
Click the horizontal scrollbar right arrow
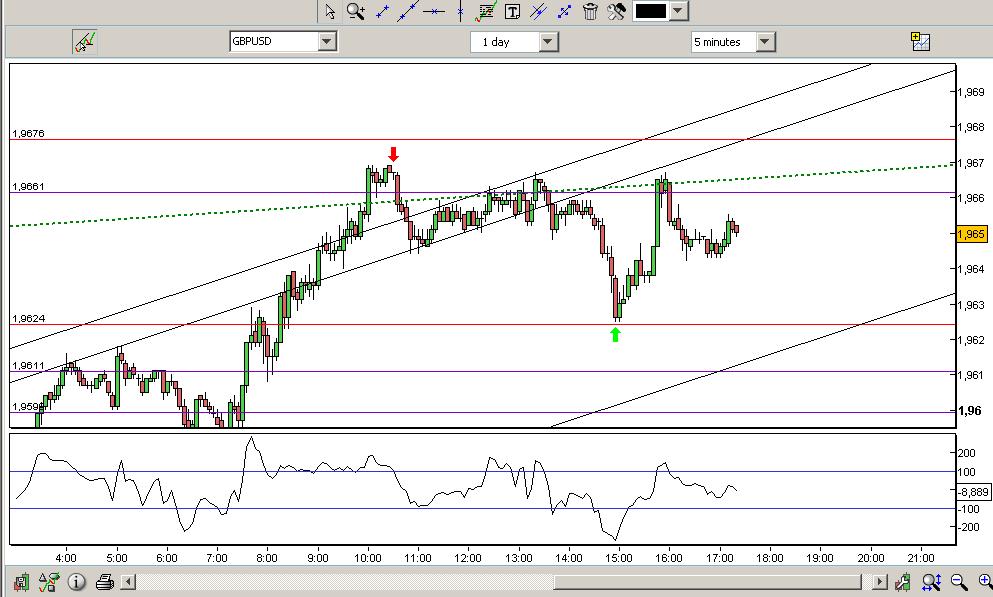880,581
